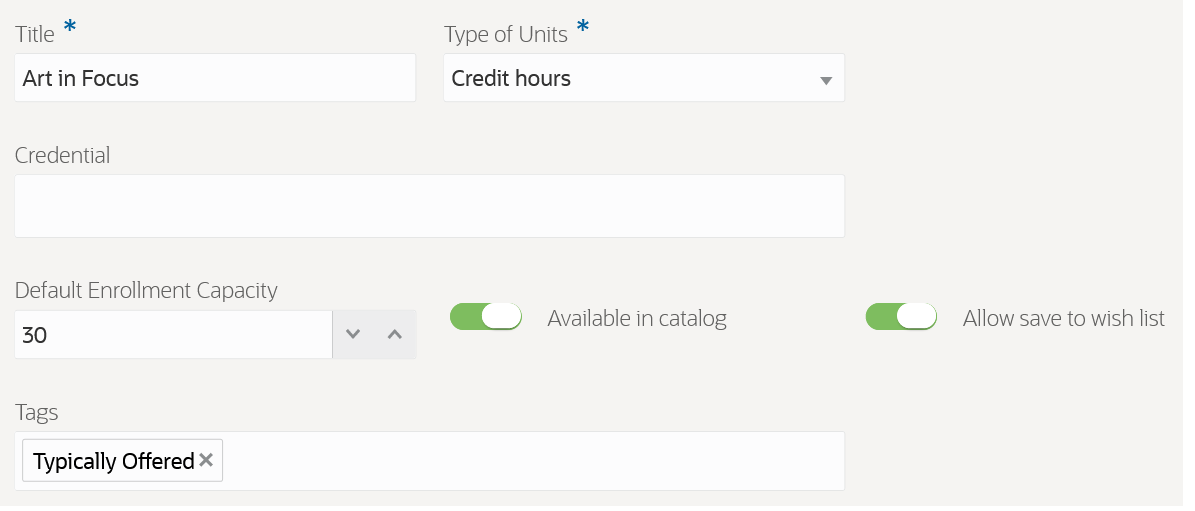Viewport: 1195px width, 511px height.
Task: Click the Credential field label
Action: [62, 155]
